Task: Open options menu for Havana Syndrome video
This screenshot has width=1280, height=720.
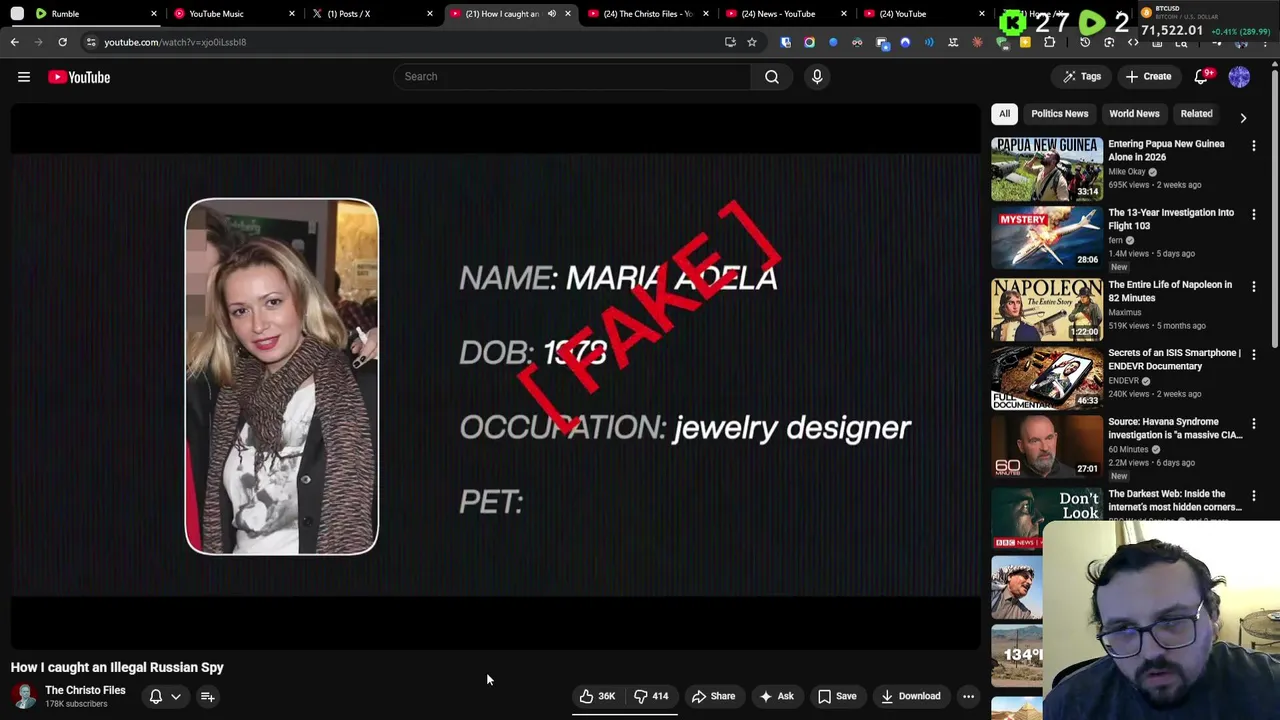Action: coord(1254,424)
